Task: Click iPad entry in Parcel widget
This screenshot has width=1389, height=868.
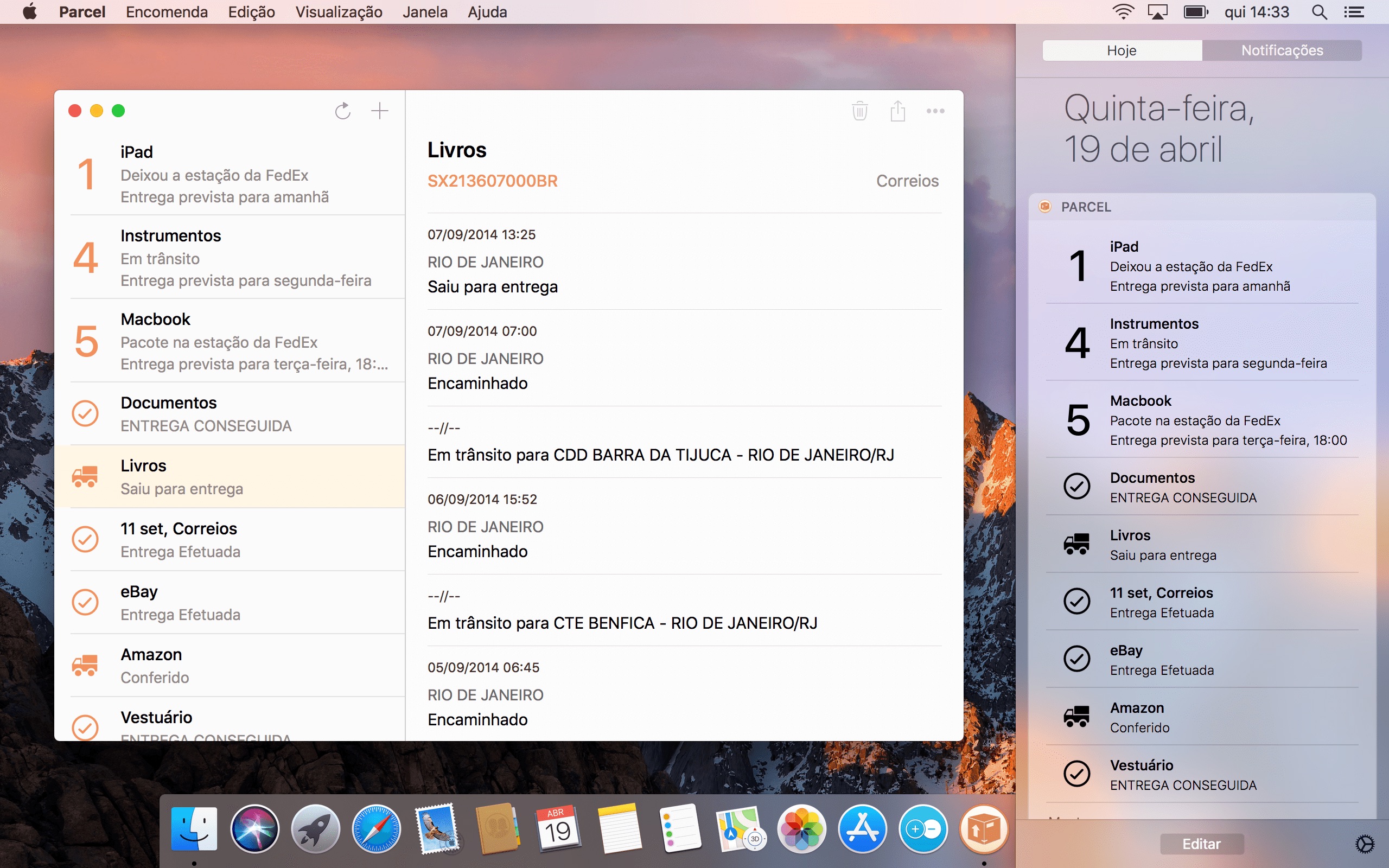Action: 1202,266
